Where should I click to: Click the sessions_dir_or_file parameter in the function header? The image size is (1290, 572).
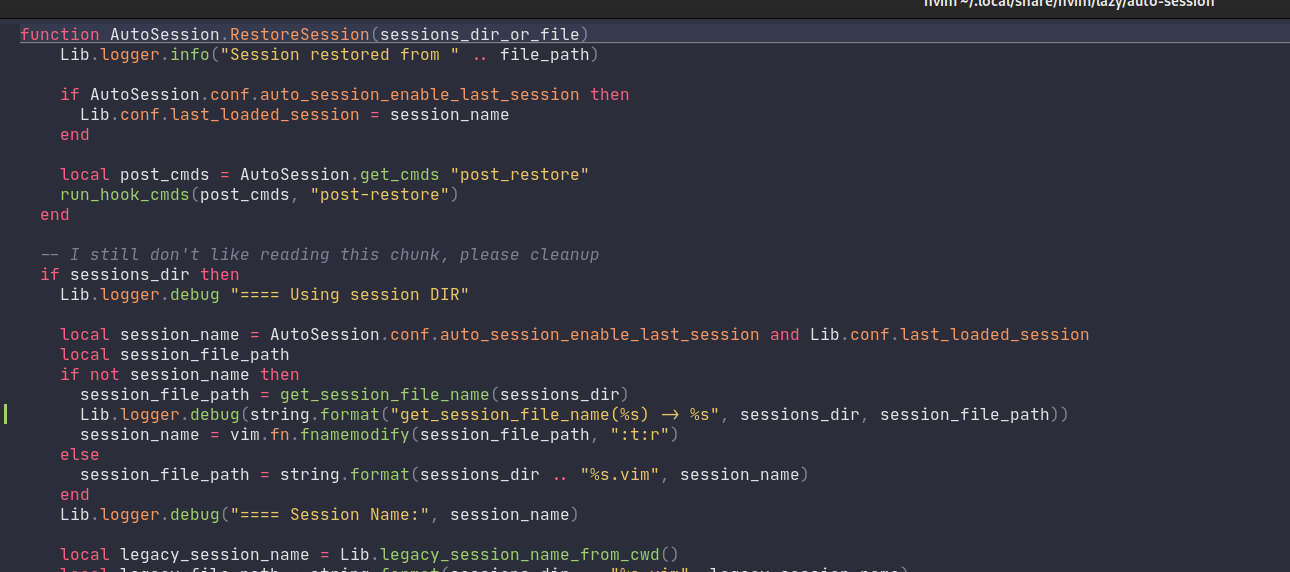tap(480, 35)
